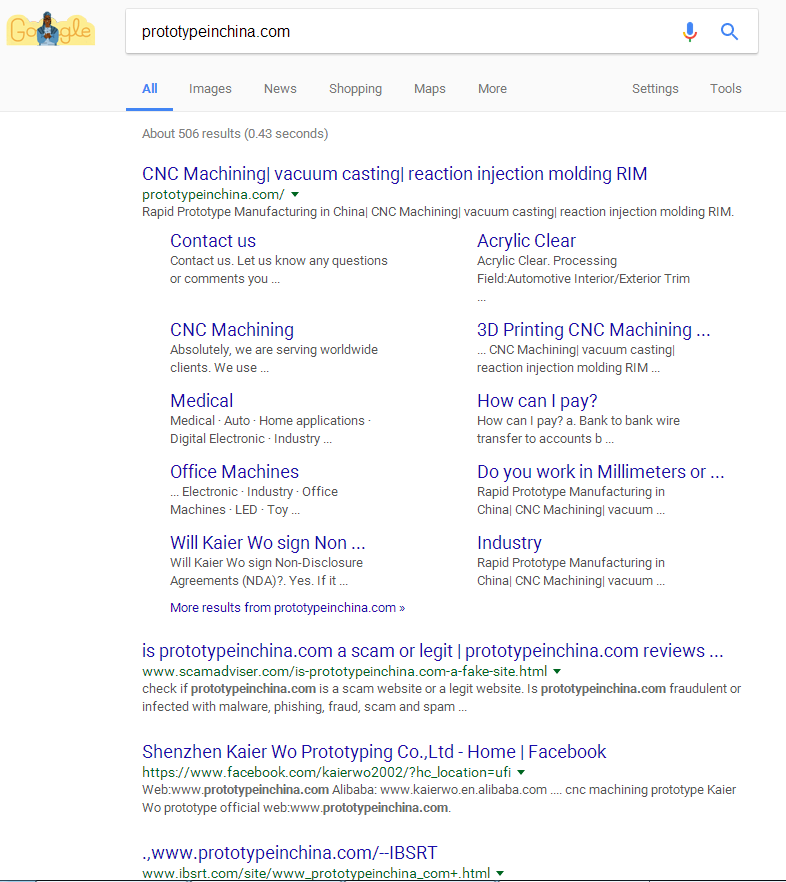Image resolution: width=786 pixels, height=882 pixels.
Task: Open the search Tools menu
Action: coord(726,89)
